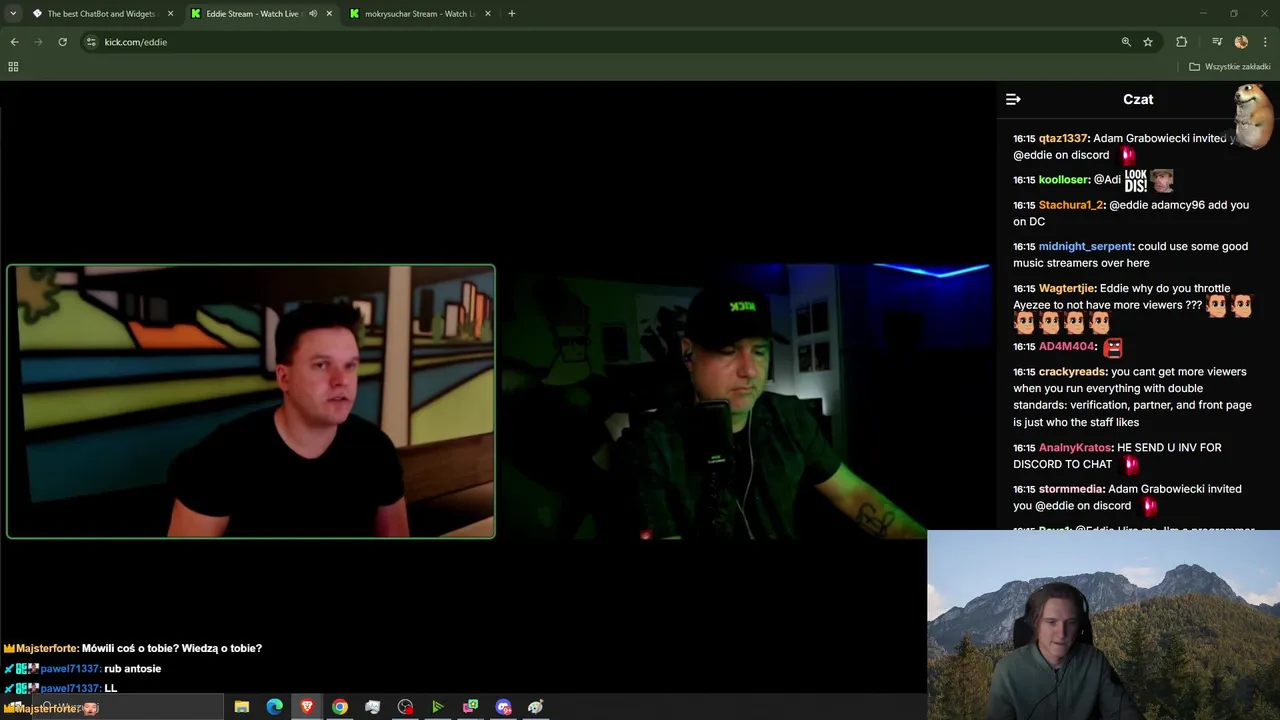This screenshot has width=1280, height=720.
Task: Click the hamster sticker above chat
Action: click(1253, 115)
